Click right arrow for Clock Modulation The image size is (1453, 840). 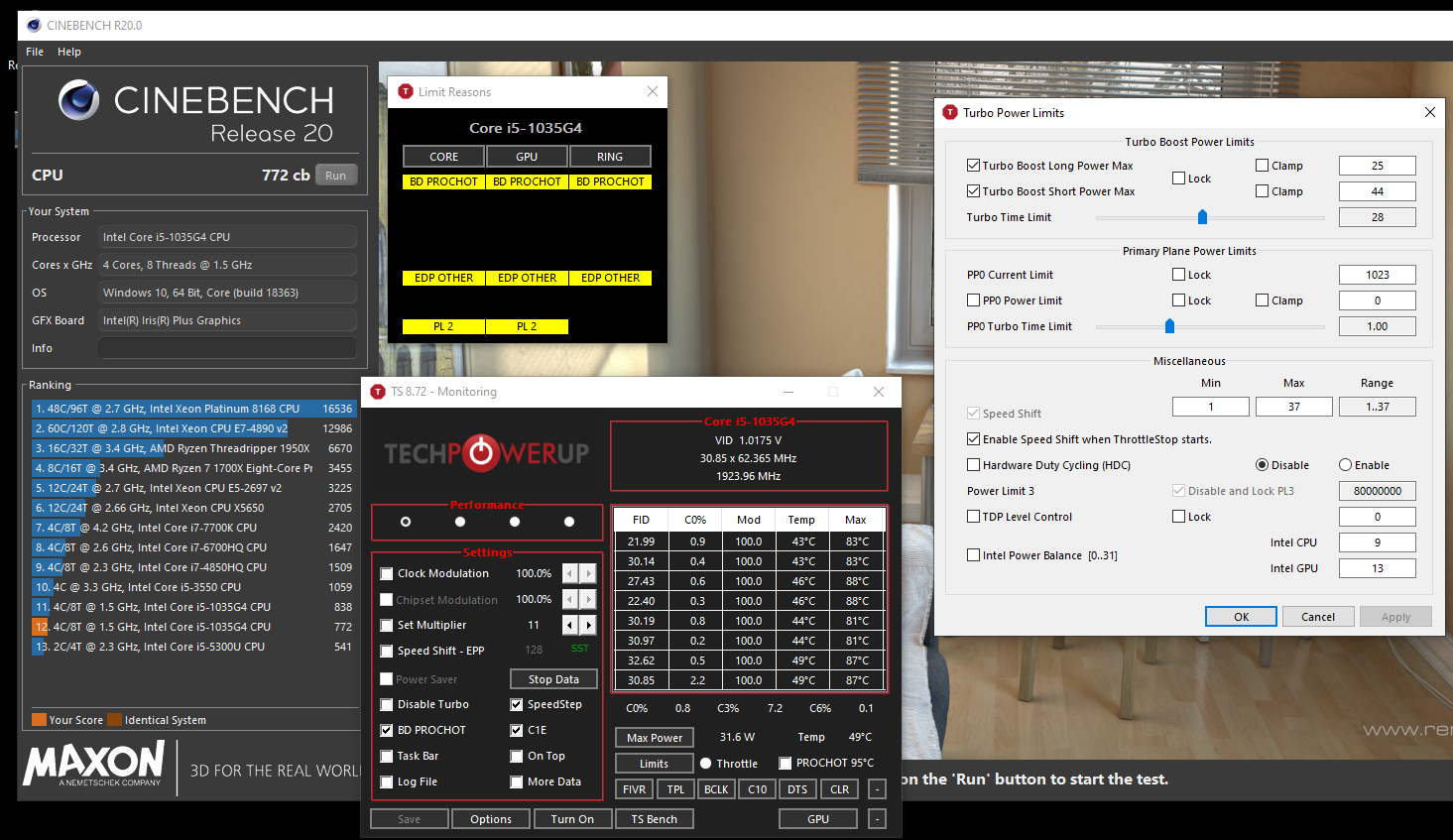point(588,573)
